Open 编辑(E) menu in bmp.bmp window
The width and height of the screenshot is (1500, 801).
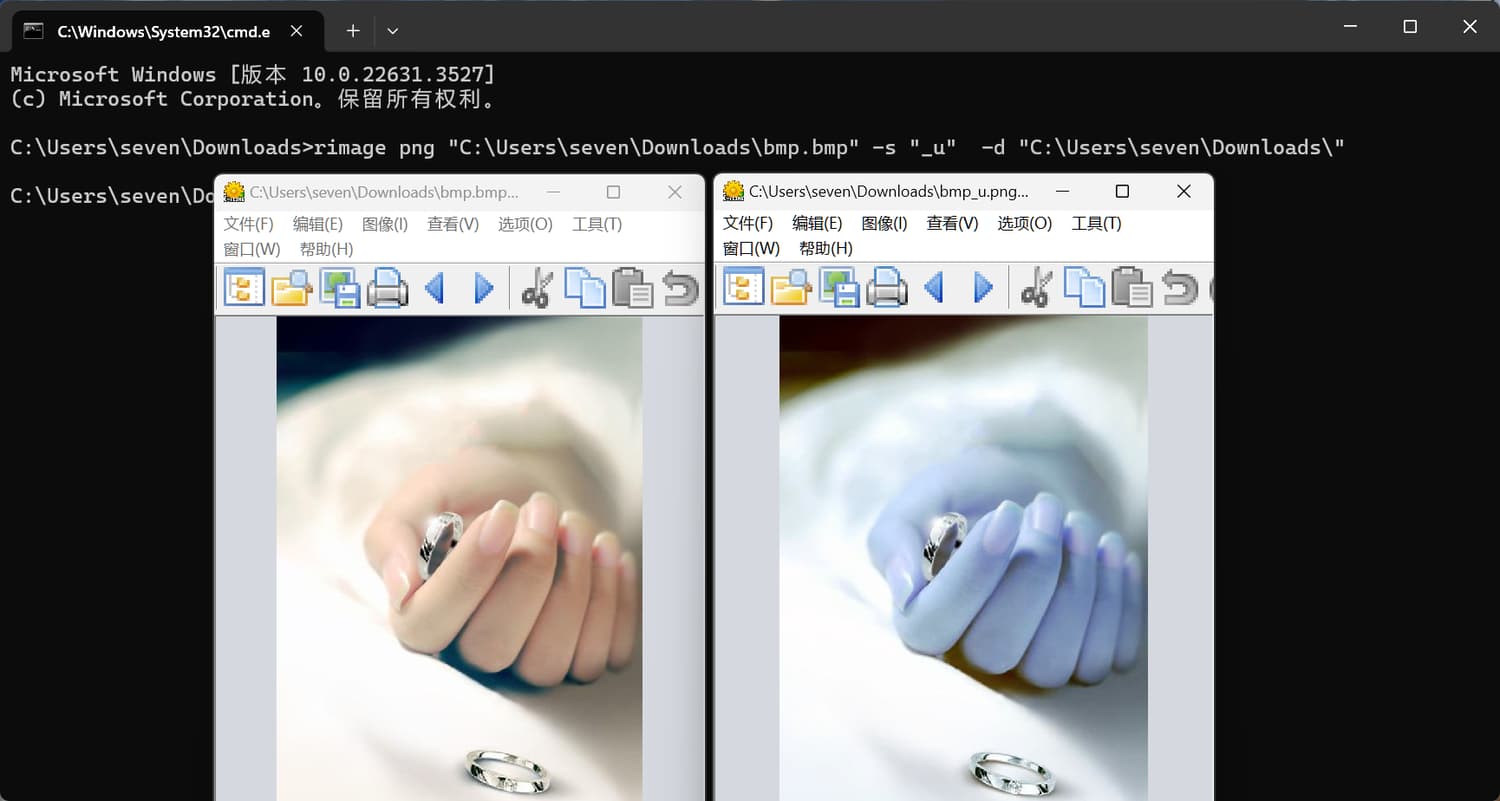[x=318, y=224]
